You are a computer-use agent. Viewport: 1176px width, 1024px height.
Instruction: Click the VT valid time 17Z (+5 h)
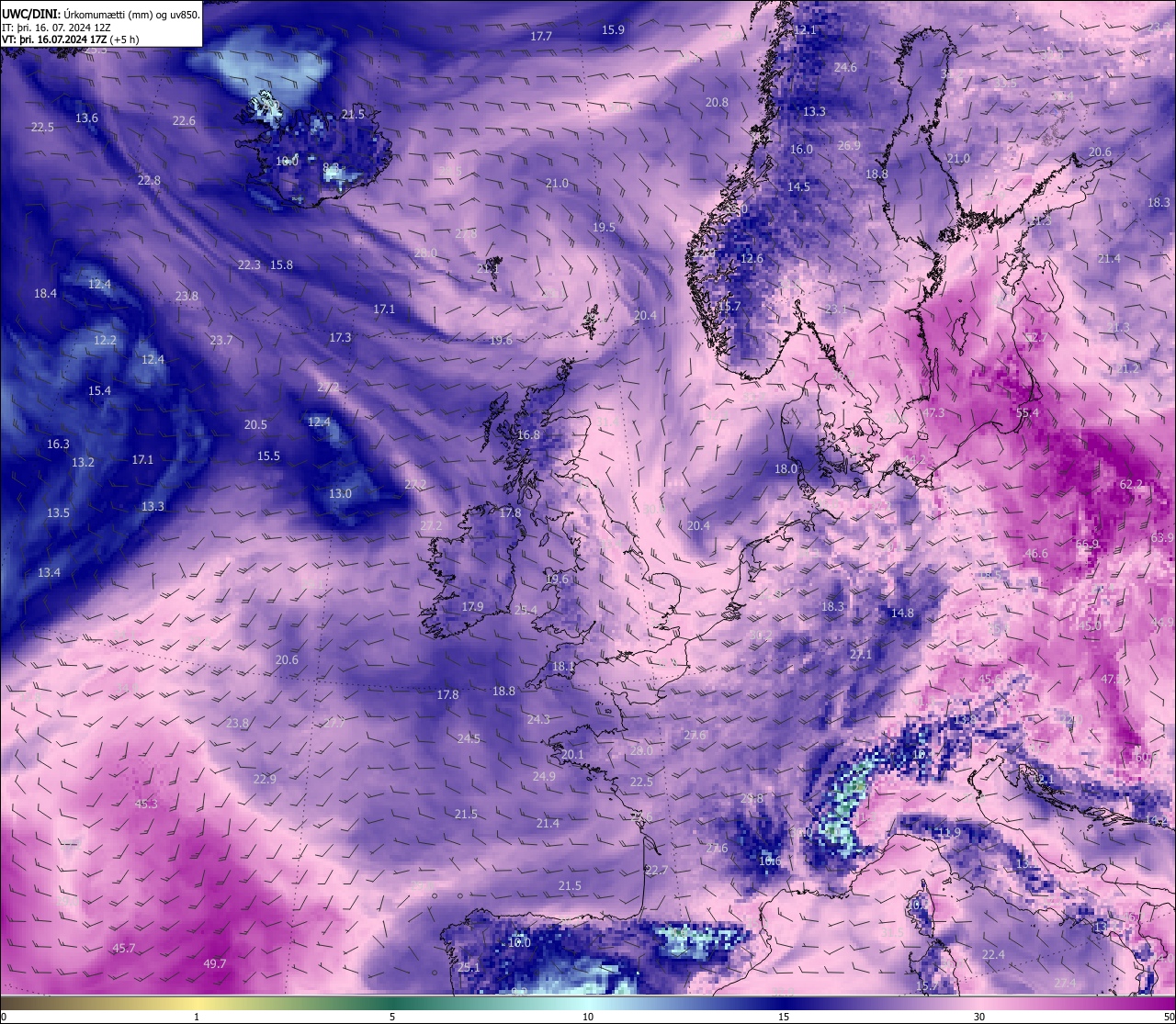[x=71, y=39]
